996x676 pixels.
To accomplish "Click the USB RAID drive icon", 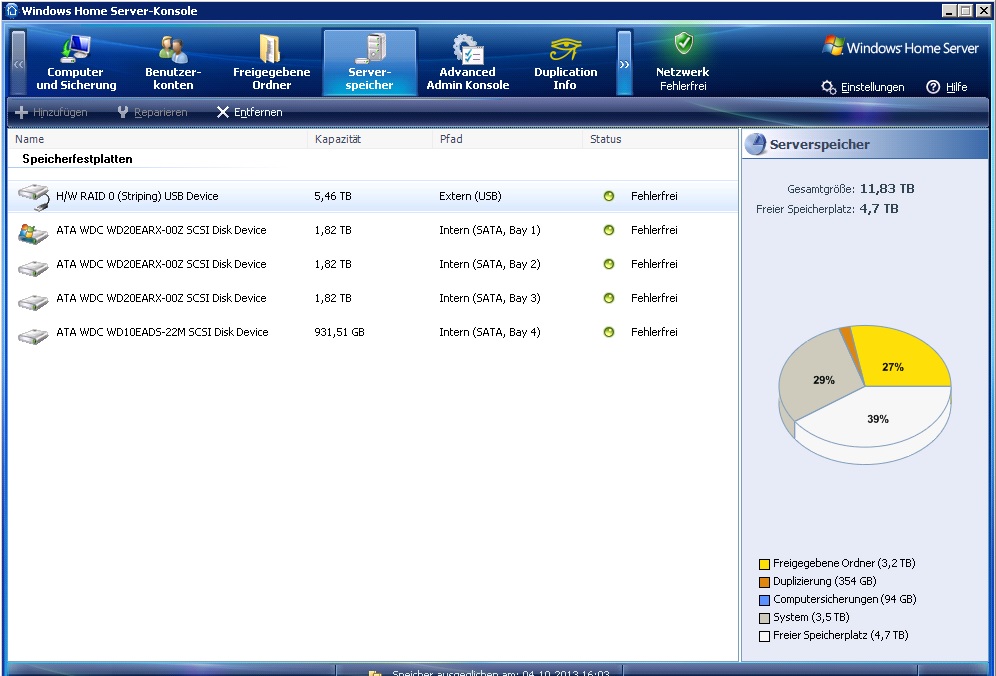I will click(33, 197).
